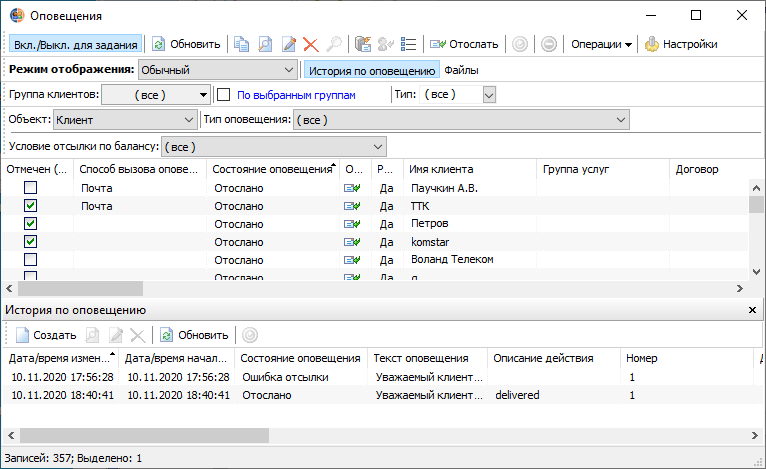Viewport: 766px width, 469px height.
Task: Open the Группа клиентов dropdown
Action: coord(156,95)
